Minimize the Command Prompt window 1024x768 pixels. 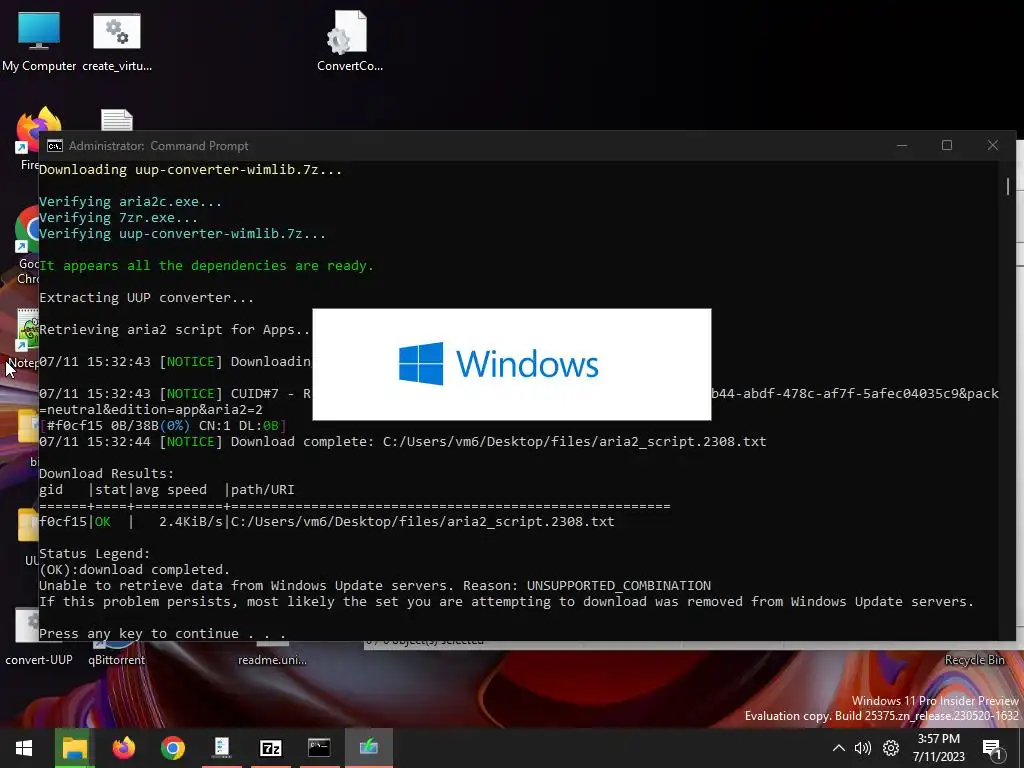pos(902,145)
